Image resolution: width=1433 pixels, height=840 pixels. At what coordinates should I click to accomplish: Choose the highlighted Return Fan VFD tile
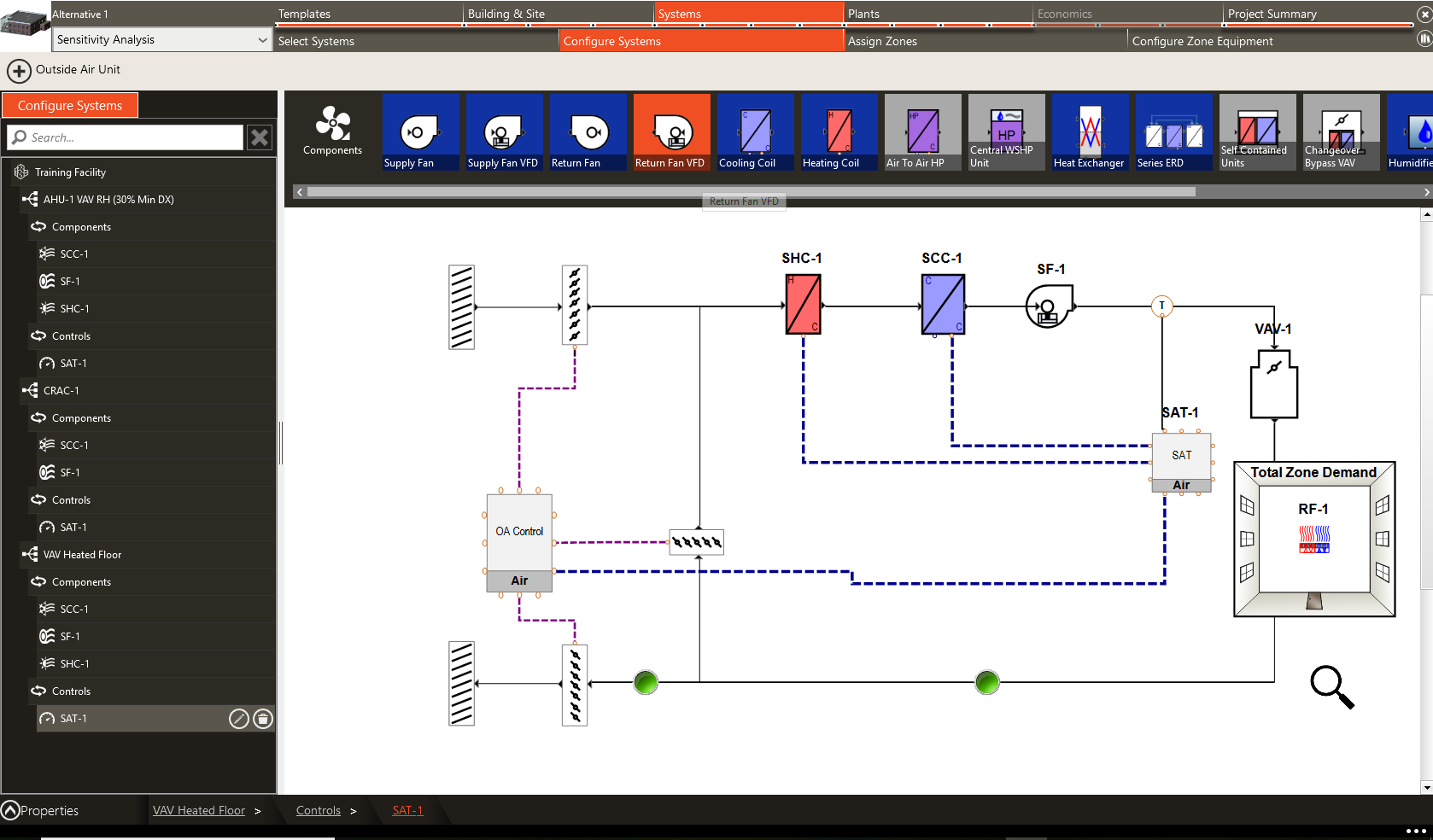point(671,132)
